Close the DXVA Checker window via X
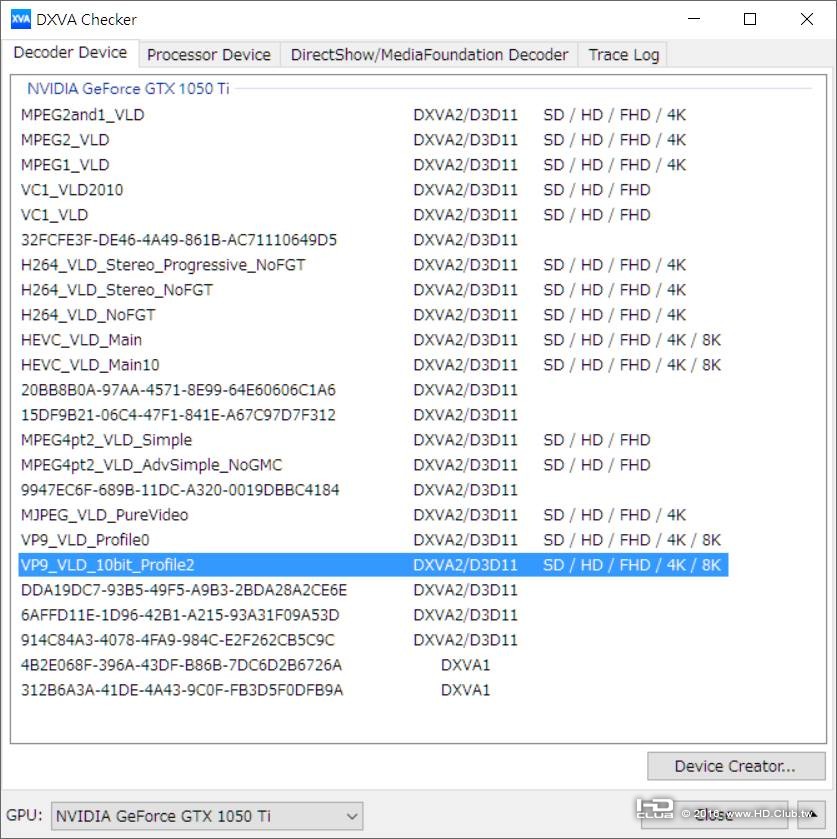Image resolution: width=837 pixels, height=839 pixels. pos(806,19)
